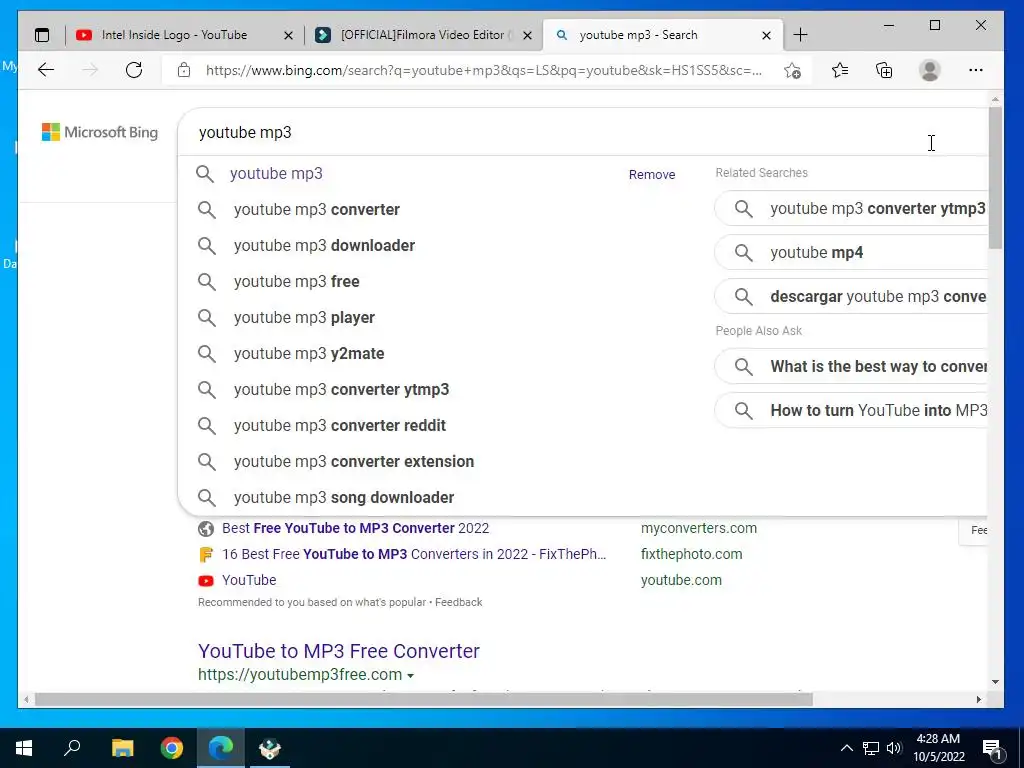Open Windows taskbar search
The image size is (1024, 768).
pos(72,748)
